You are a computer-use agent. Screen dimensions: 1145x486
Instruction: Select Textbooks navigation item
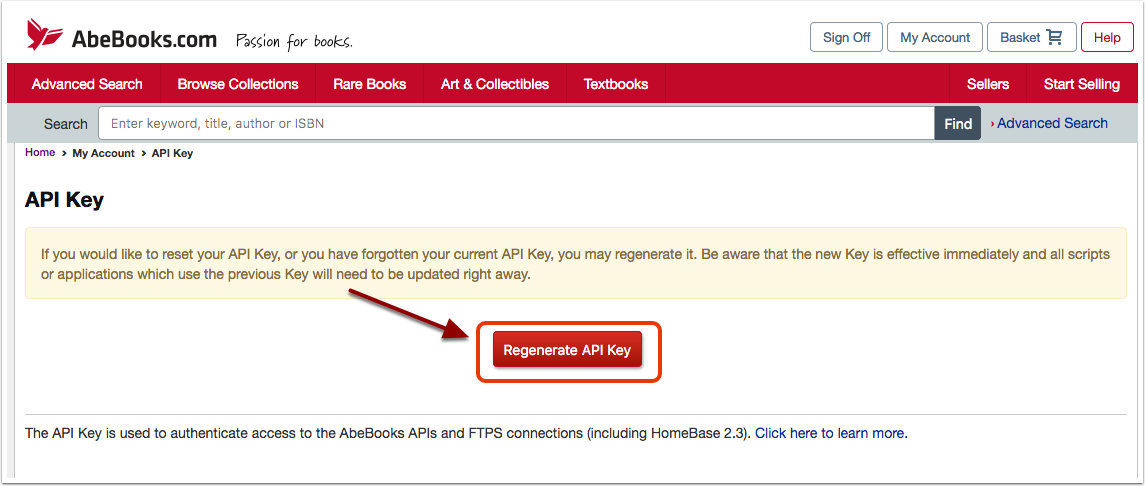pos(616,84)
